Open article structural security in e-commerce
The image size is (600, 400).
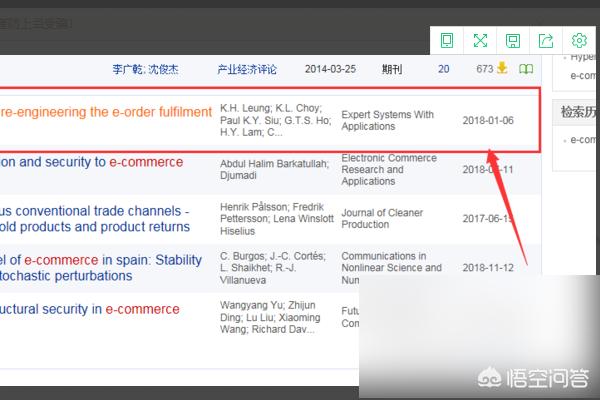click(90, 309)
